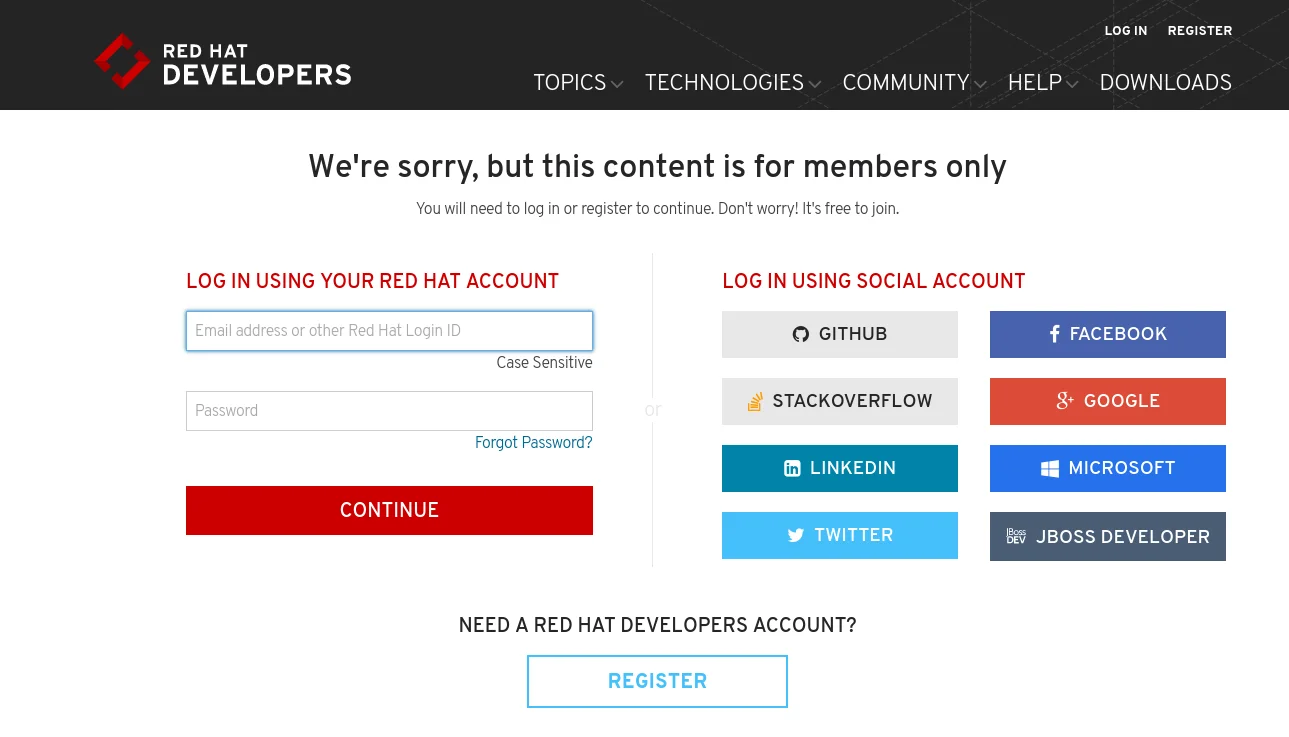Click the LinkedIn logo icon
This screenshot has width=1289, height=737.
point(792,468)
